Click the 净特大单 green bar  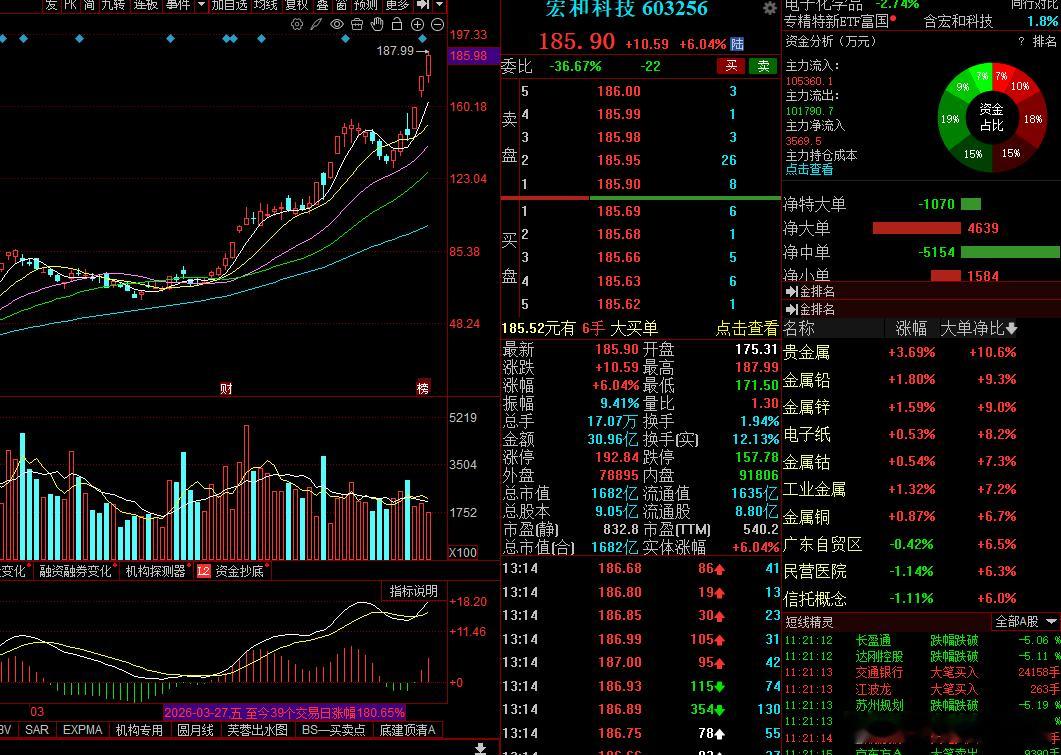click(970, 204)
